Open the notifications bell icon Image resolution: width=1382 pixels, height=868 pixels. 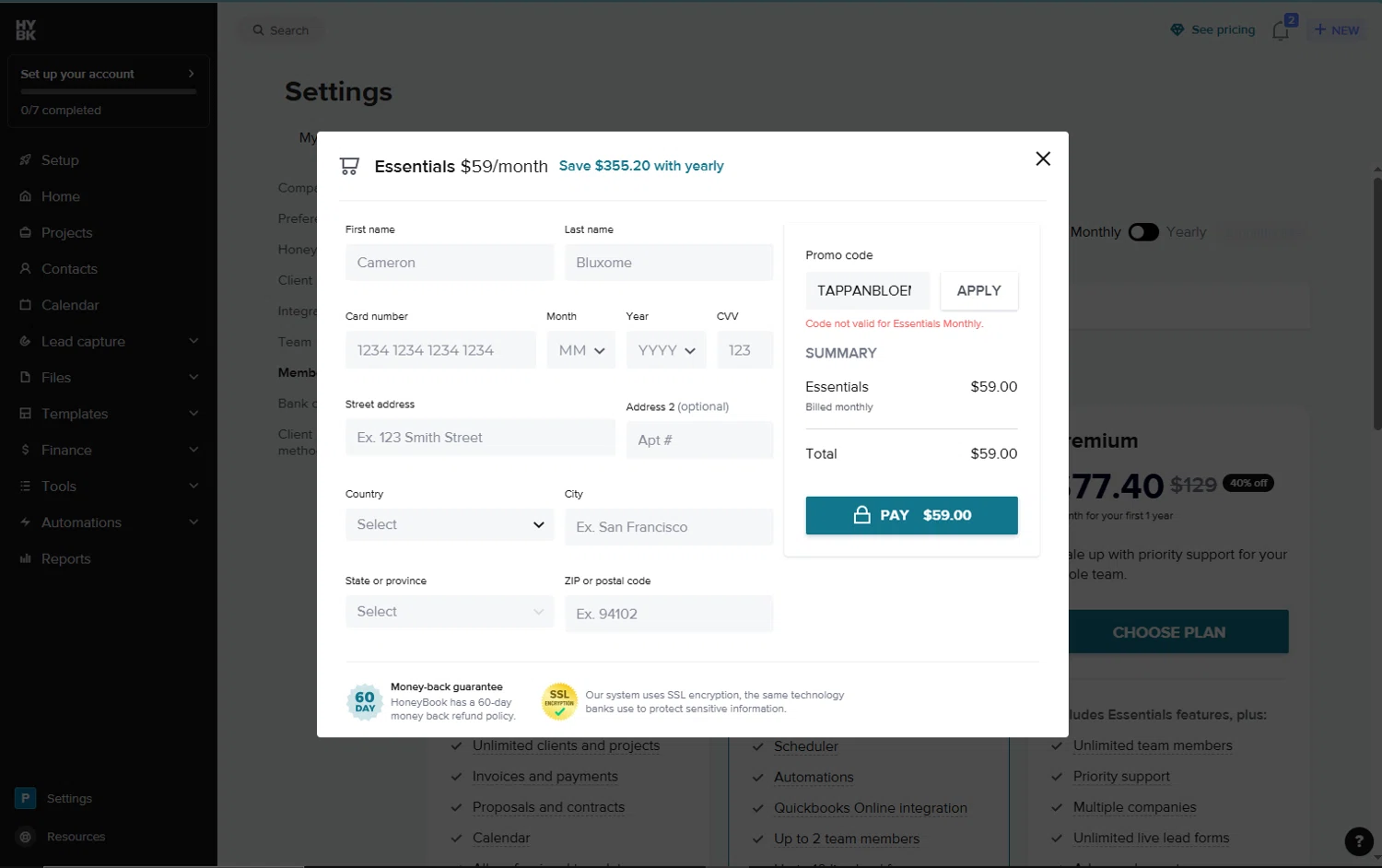point(1281,30)
